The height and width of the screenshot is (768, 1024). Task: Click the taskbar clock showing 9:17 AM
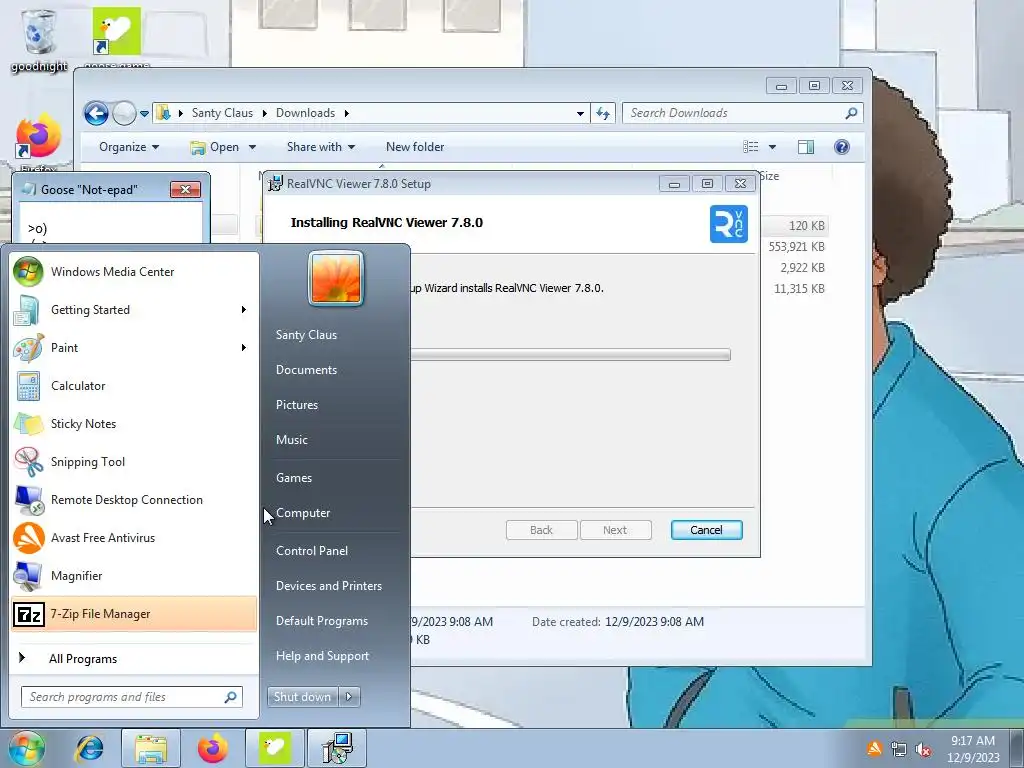973,749
